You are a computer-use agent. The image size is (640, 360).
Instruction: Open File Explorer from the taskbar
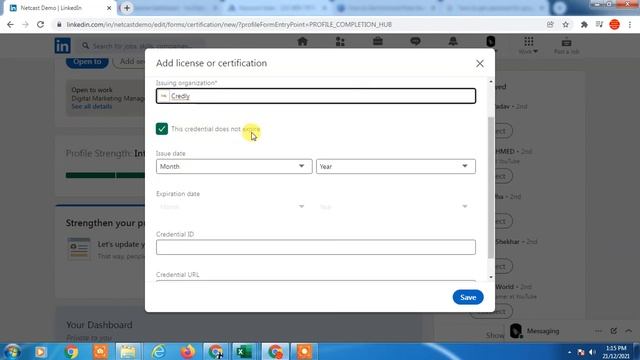click(128, 351)
